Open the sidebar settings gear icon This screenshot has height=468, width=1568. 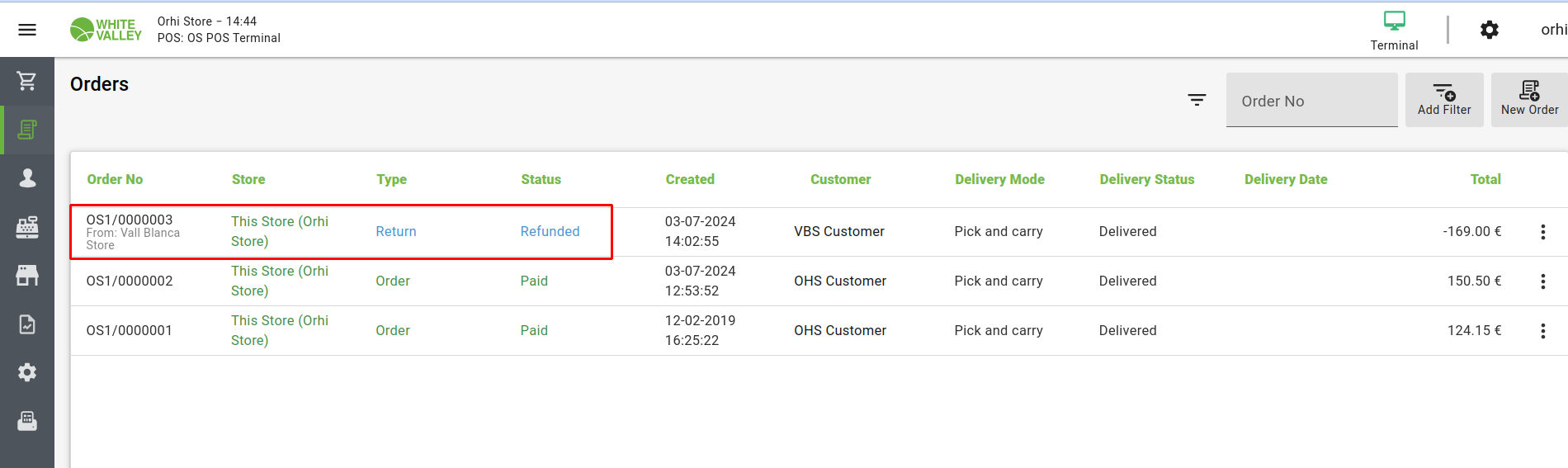[27, 372]
